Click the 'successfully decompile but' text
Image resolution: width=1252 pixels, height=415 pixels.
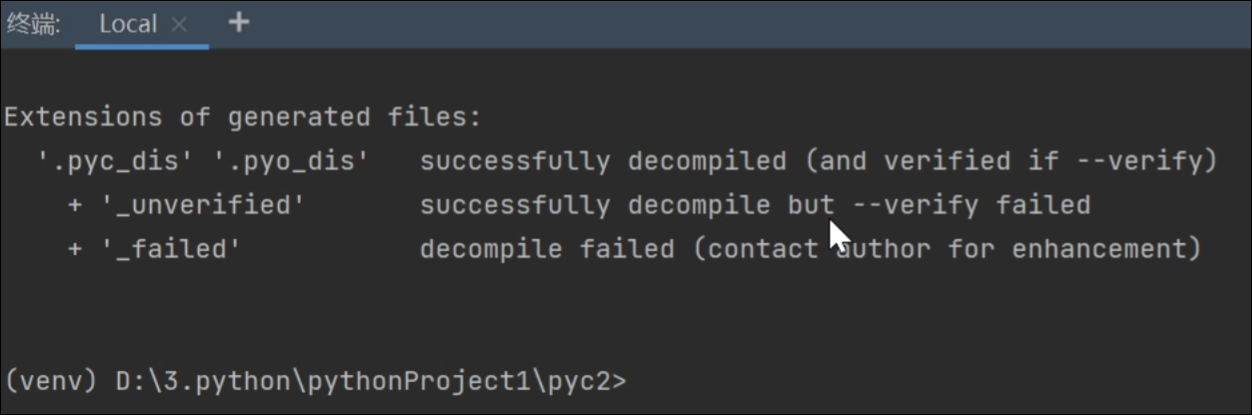pyautogui.click(x=627, y=205)
